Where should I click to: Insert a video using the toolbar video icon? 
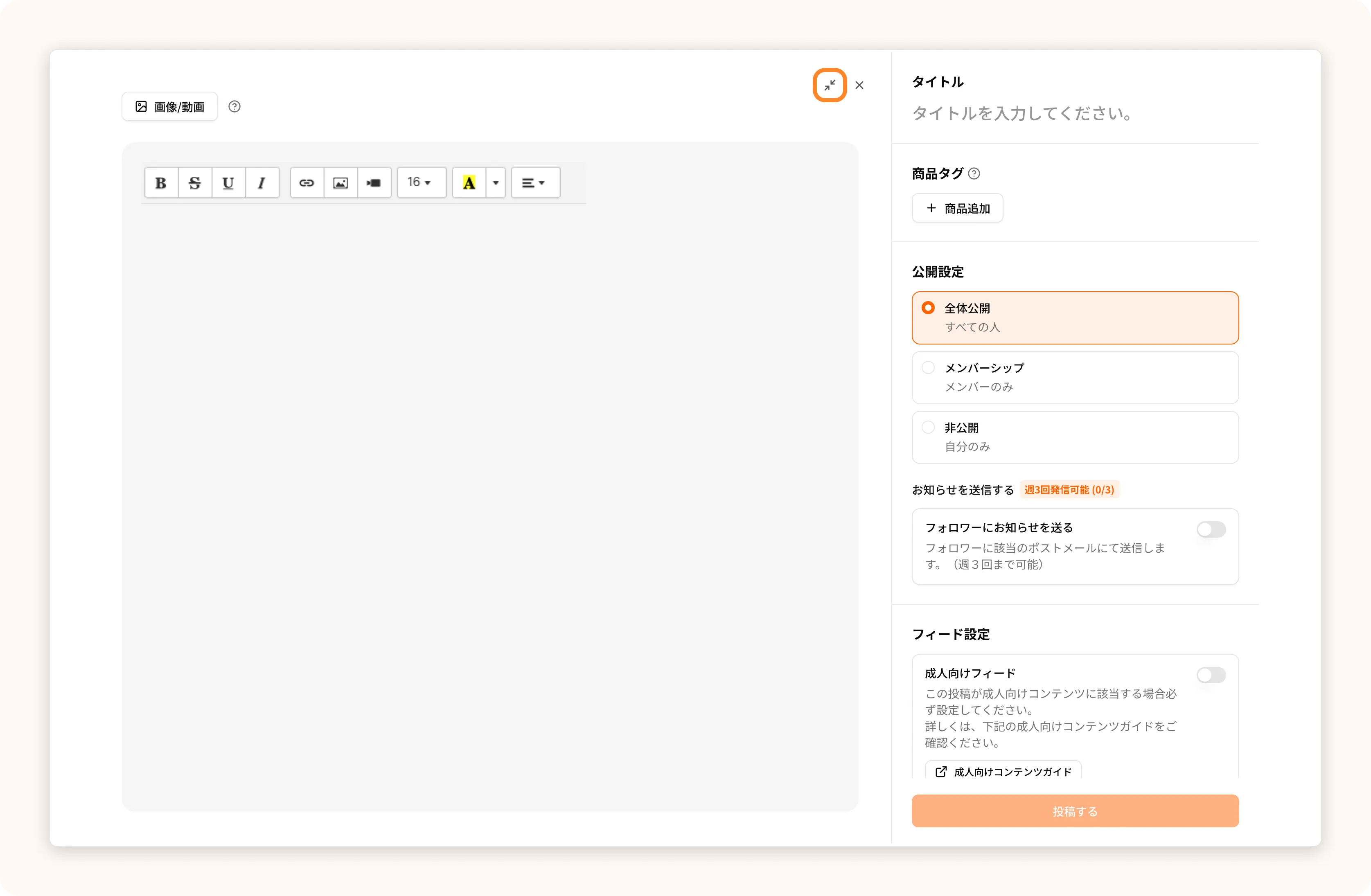(x=374, y=183)
